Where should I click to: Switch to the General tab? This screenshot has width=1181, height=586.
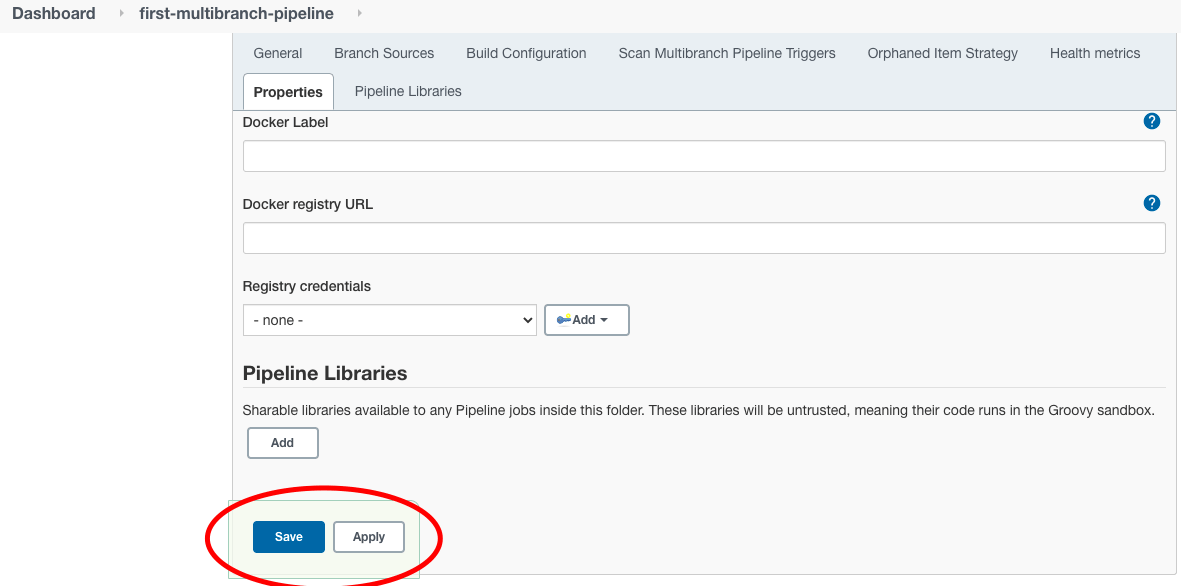278,53
